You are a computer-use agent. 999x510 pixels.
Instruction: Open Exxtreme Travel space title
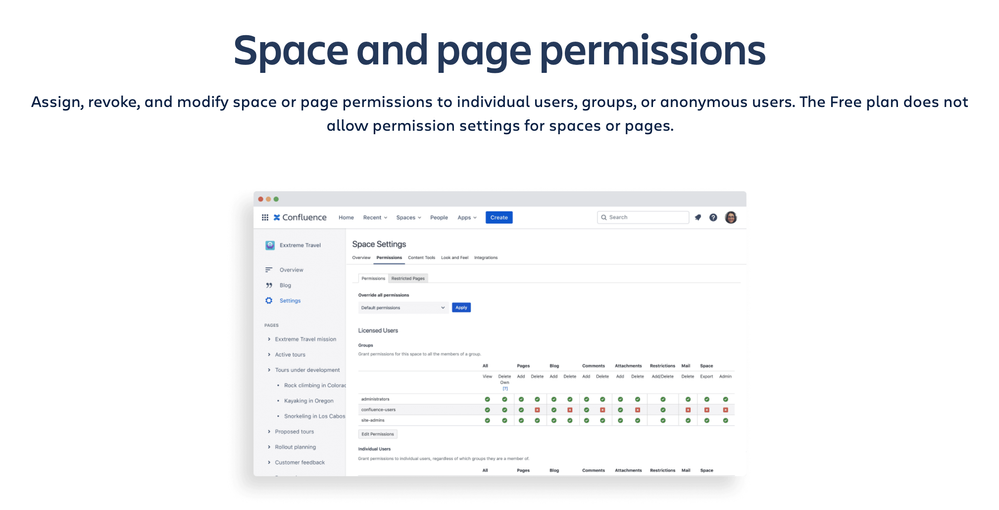click(300, 245)
